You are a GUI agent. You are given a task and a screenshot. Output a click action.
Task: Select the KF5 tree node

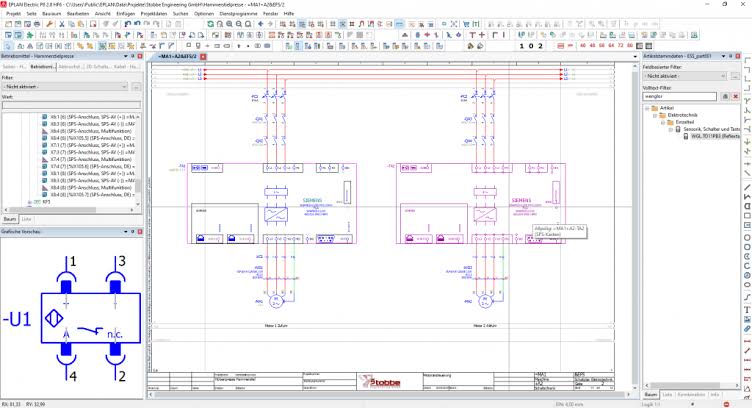(x=47, y=202)
